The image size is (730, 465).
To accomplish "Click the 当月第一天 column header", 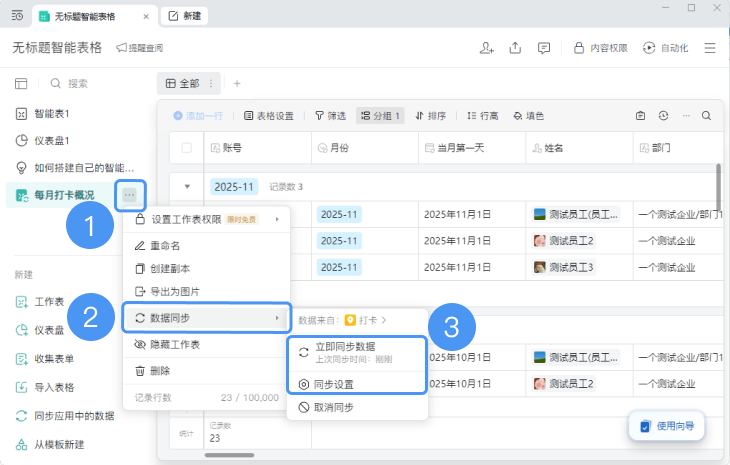I will point(472,148).
